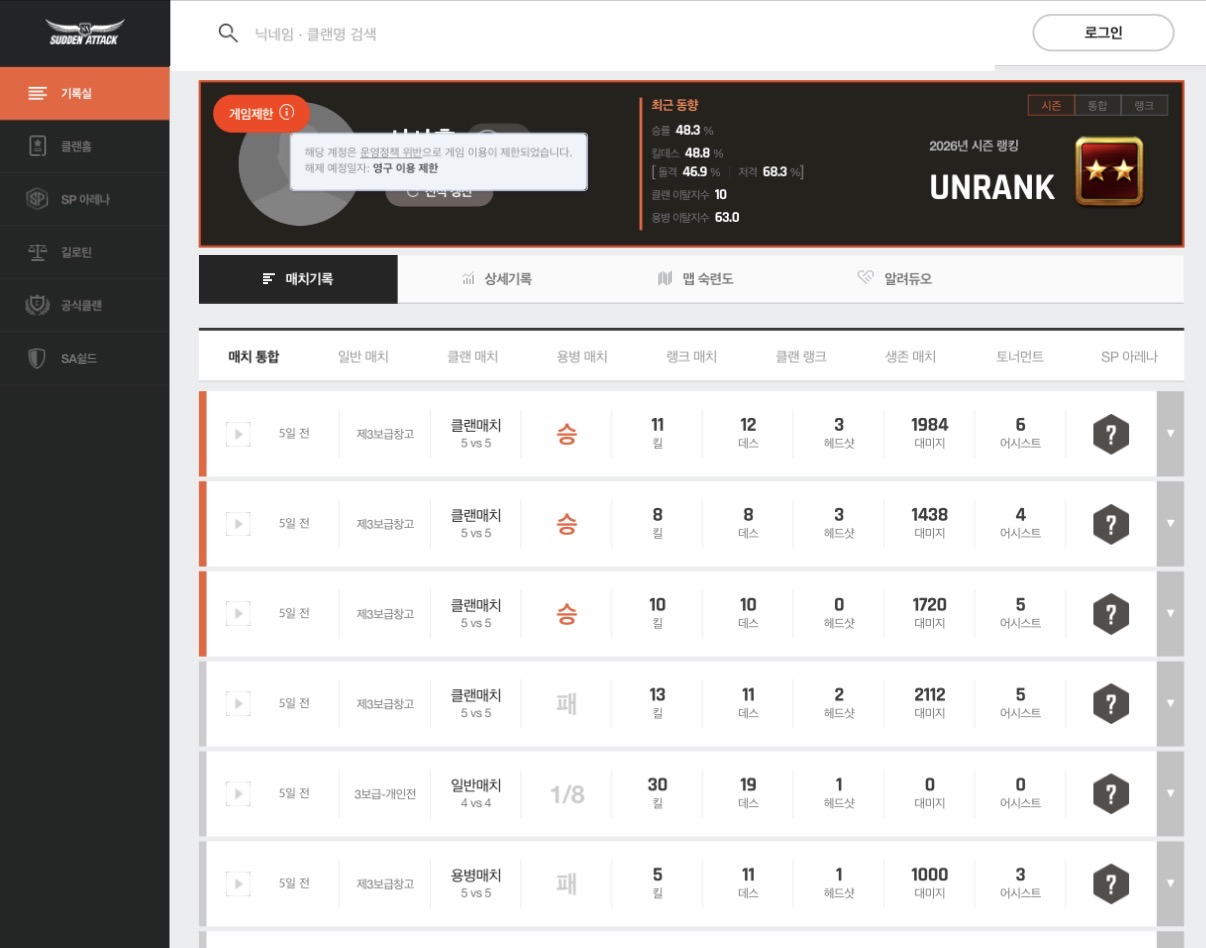Screen dimensions: 1206x948
Task: Expand the first match row details
Action: (1170, 434)
